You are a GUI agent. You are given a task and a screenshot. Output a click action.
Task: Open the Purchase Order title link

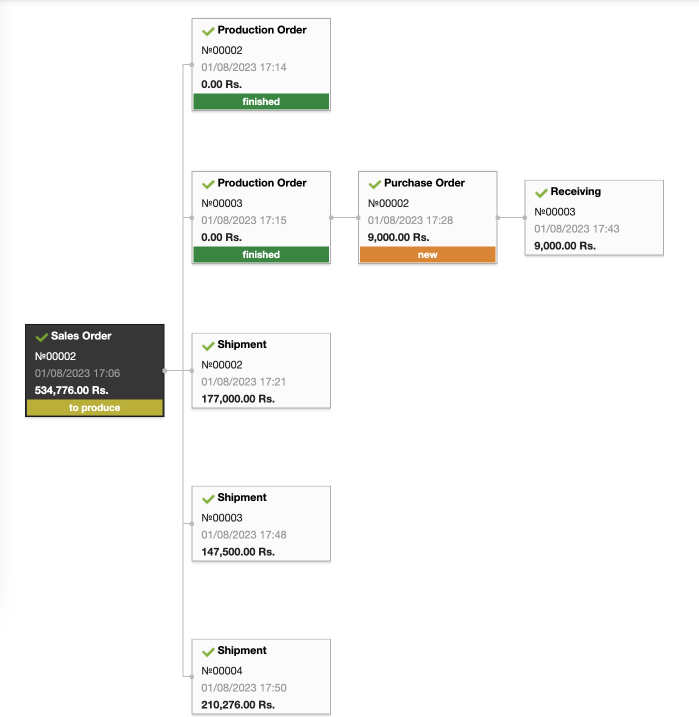coord(424,183)
